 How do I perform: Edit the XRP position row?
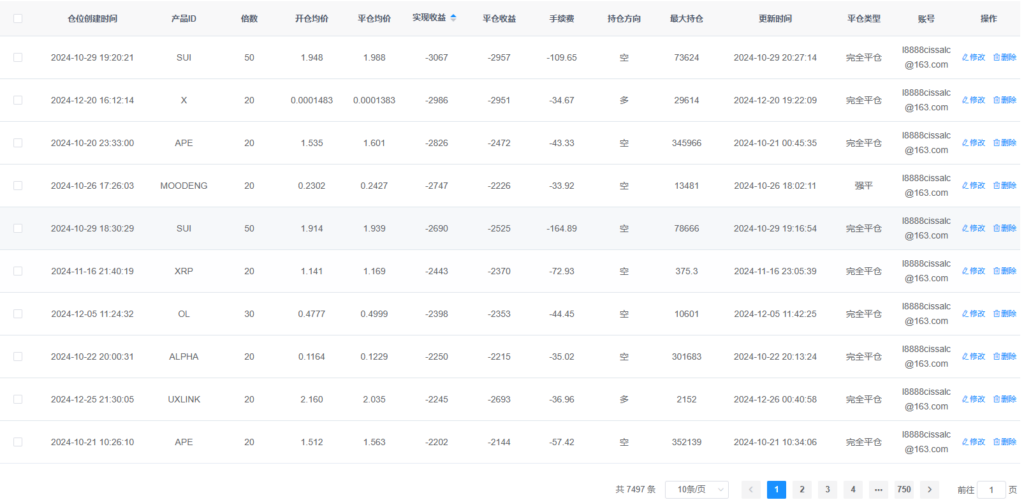point(973,271)
